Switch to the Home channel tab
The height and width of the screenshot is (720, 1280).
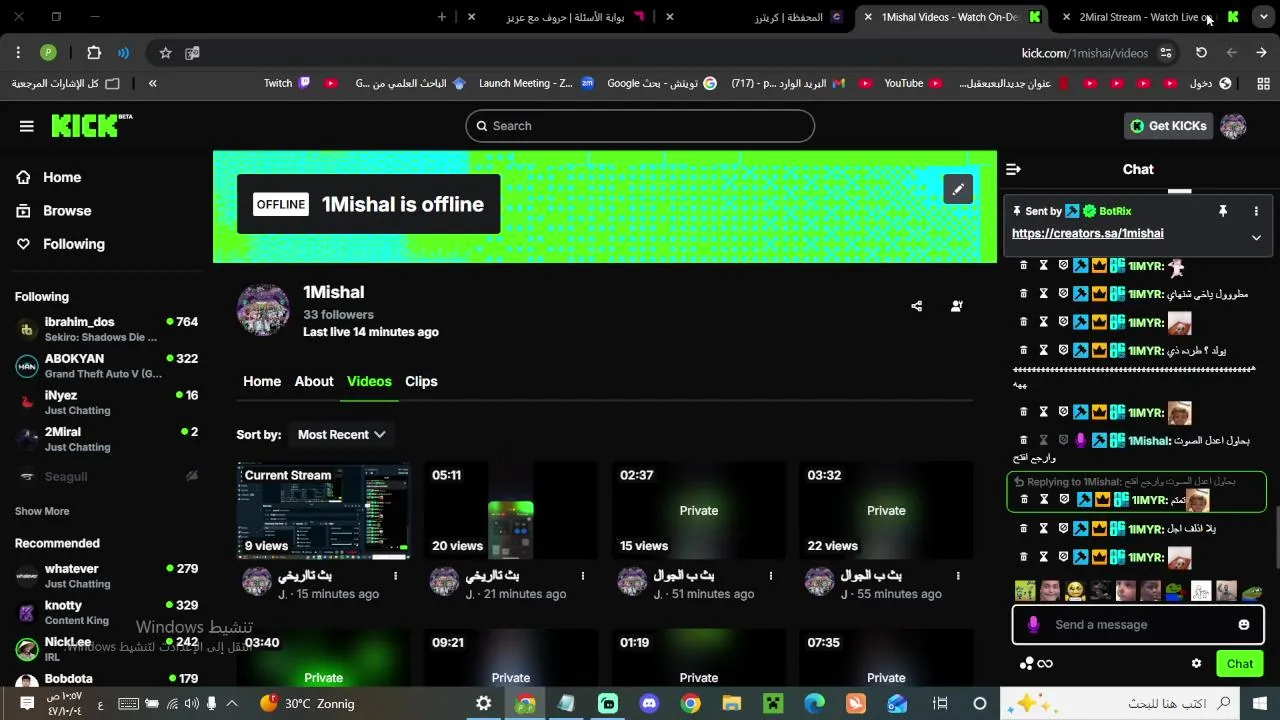coord(262,381)
